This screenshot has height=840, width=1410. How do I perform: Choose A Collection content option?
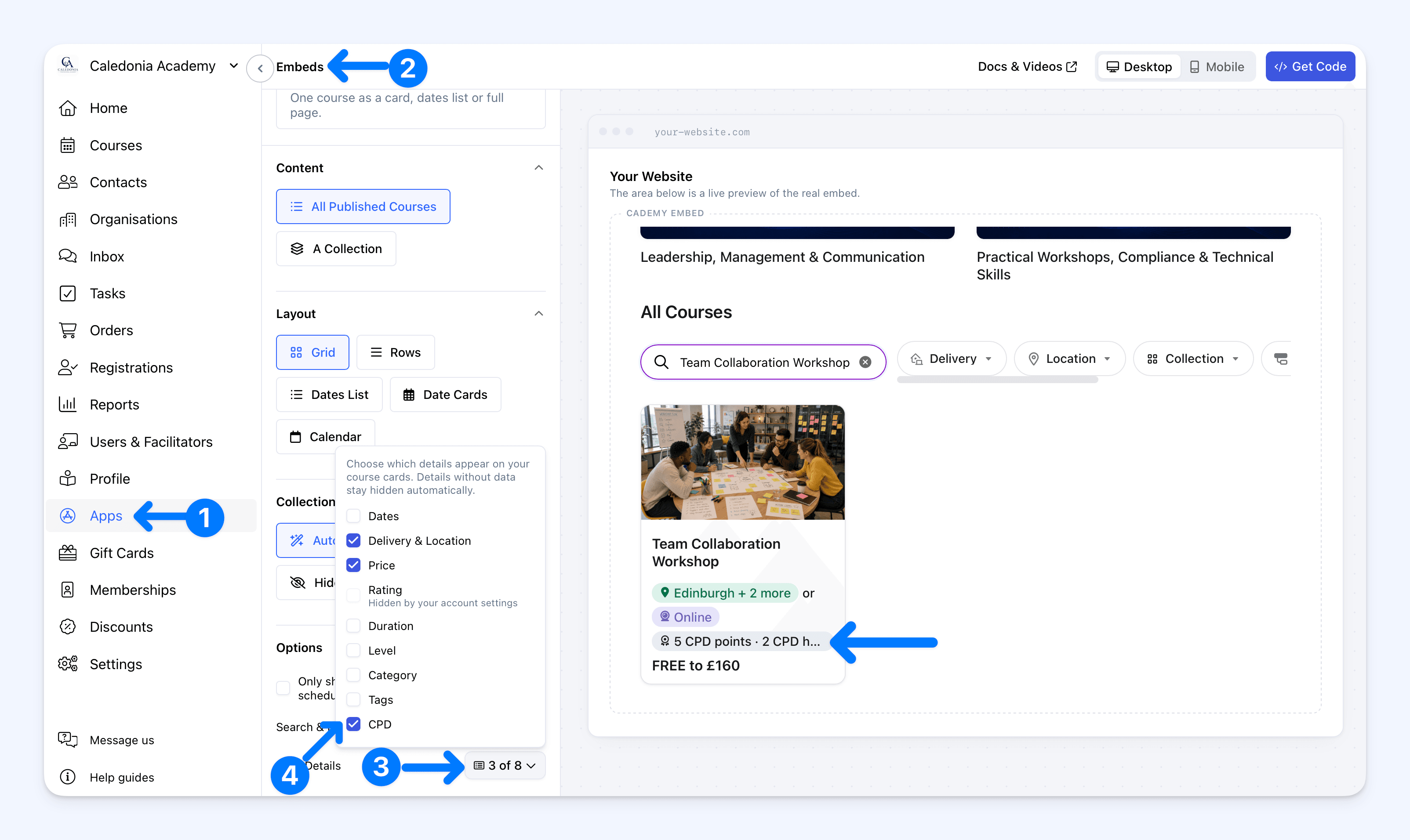tap(336, 249)
